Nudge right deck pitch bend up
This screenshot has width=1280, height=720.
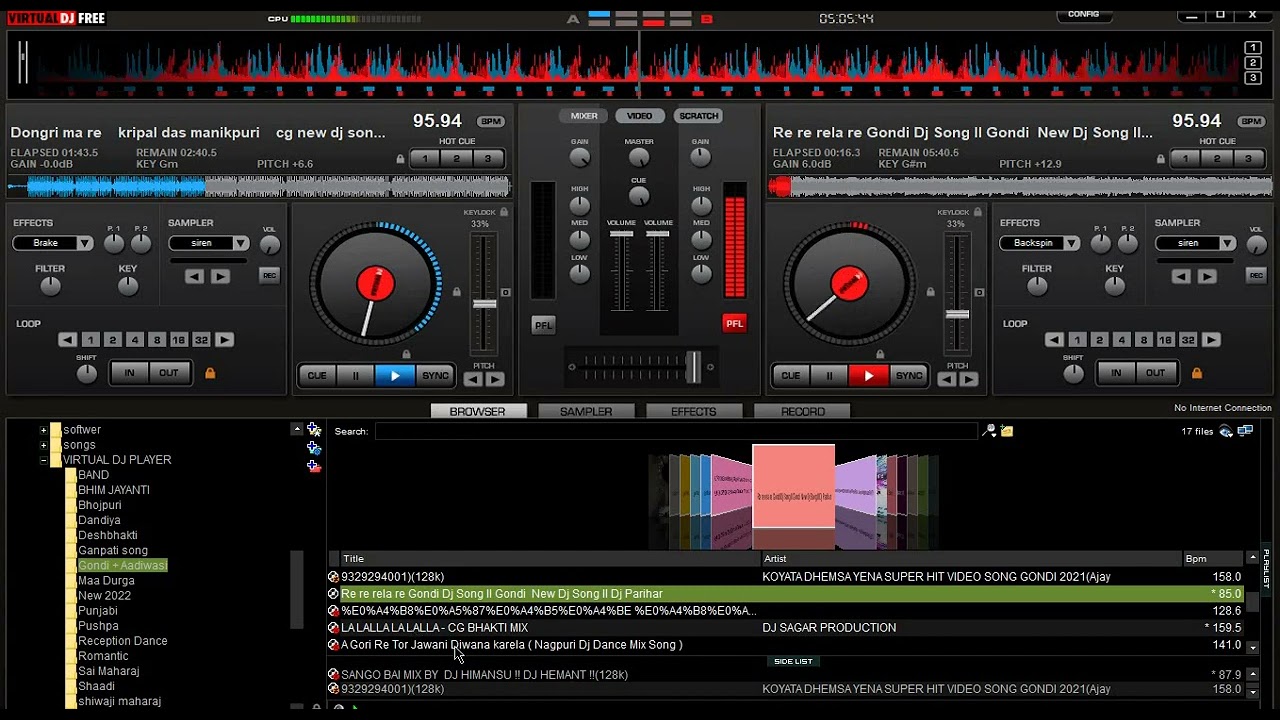(x=968, y=379)
